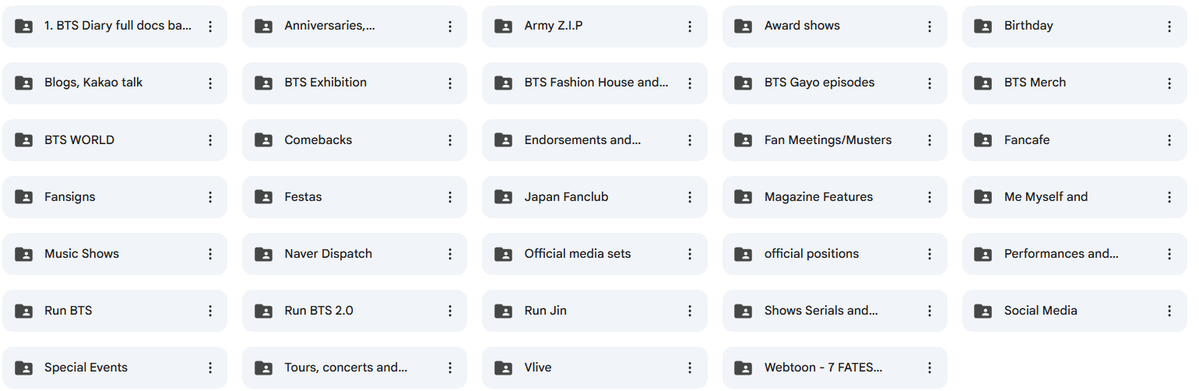Select the Official media sets folder name

pos(577,254)
